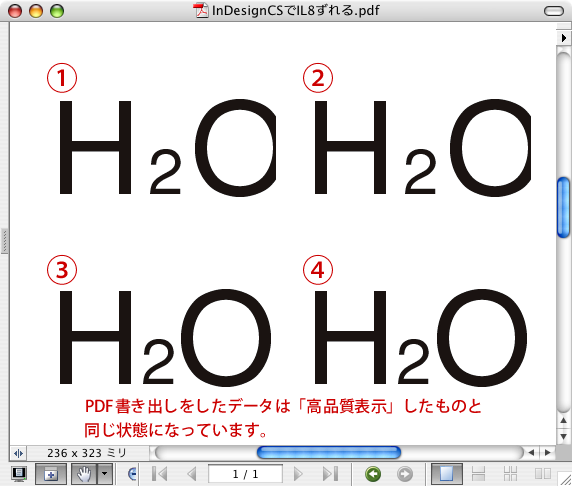Open the Hand tool dropdown arrow
572x486 pixels.
point(105,474)
